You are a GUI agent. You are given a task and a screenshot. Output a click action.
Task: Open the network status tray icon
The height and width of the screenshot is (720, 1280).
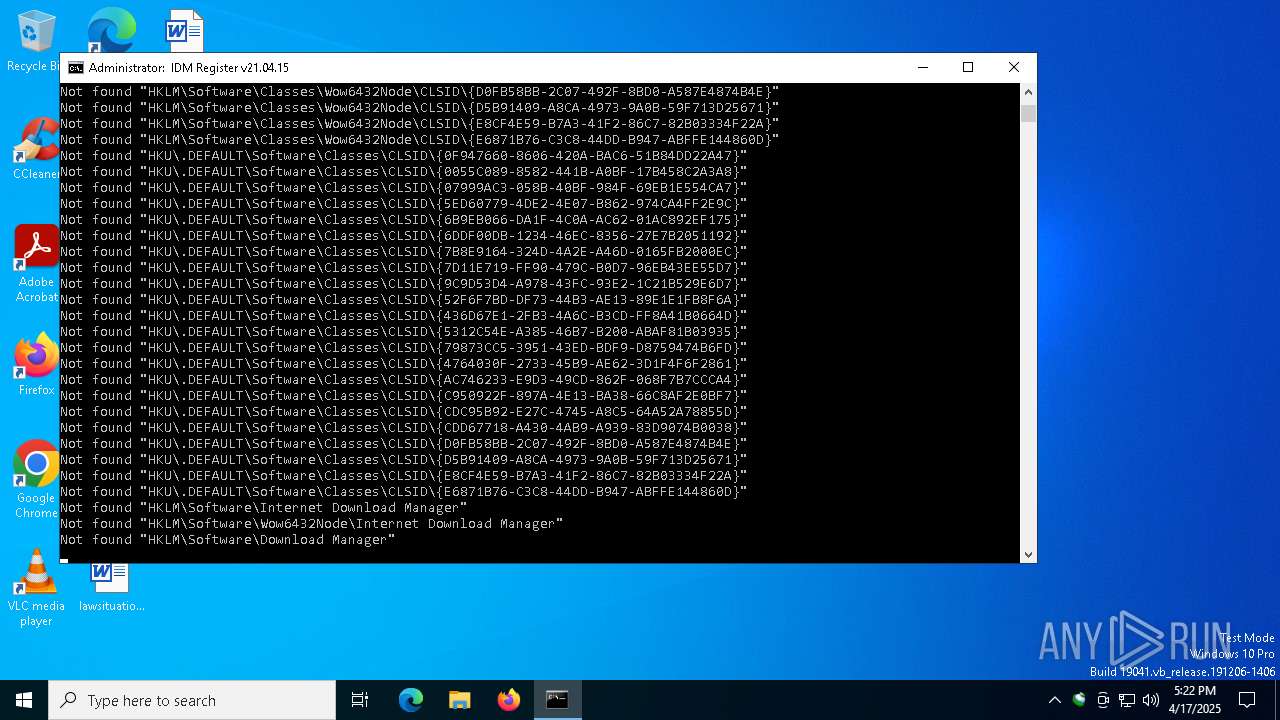1127,700
